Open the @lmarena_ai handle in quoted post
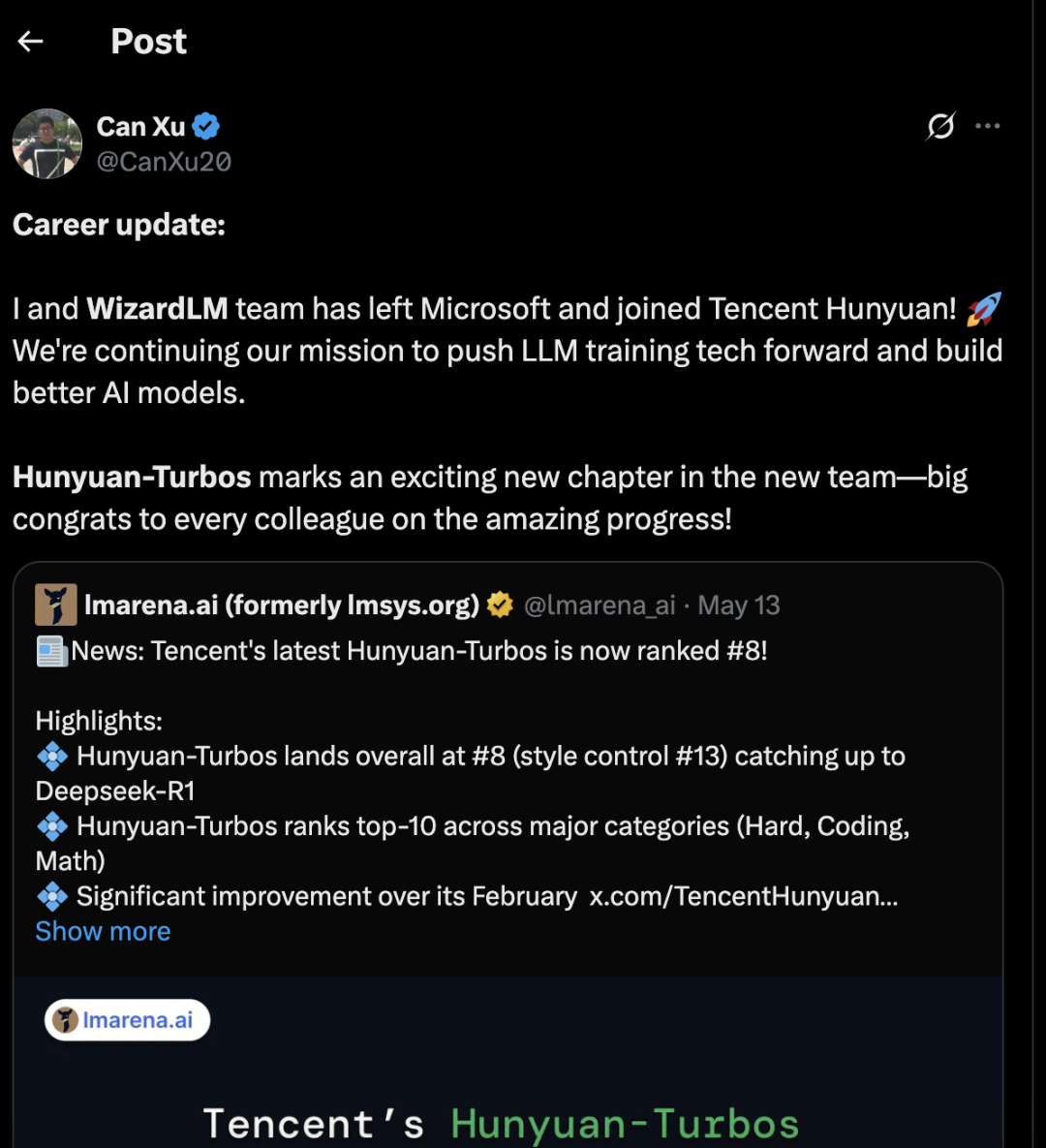Viewport: 1046px width, 1148px height. coord(600,605)
